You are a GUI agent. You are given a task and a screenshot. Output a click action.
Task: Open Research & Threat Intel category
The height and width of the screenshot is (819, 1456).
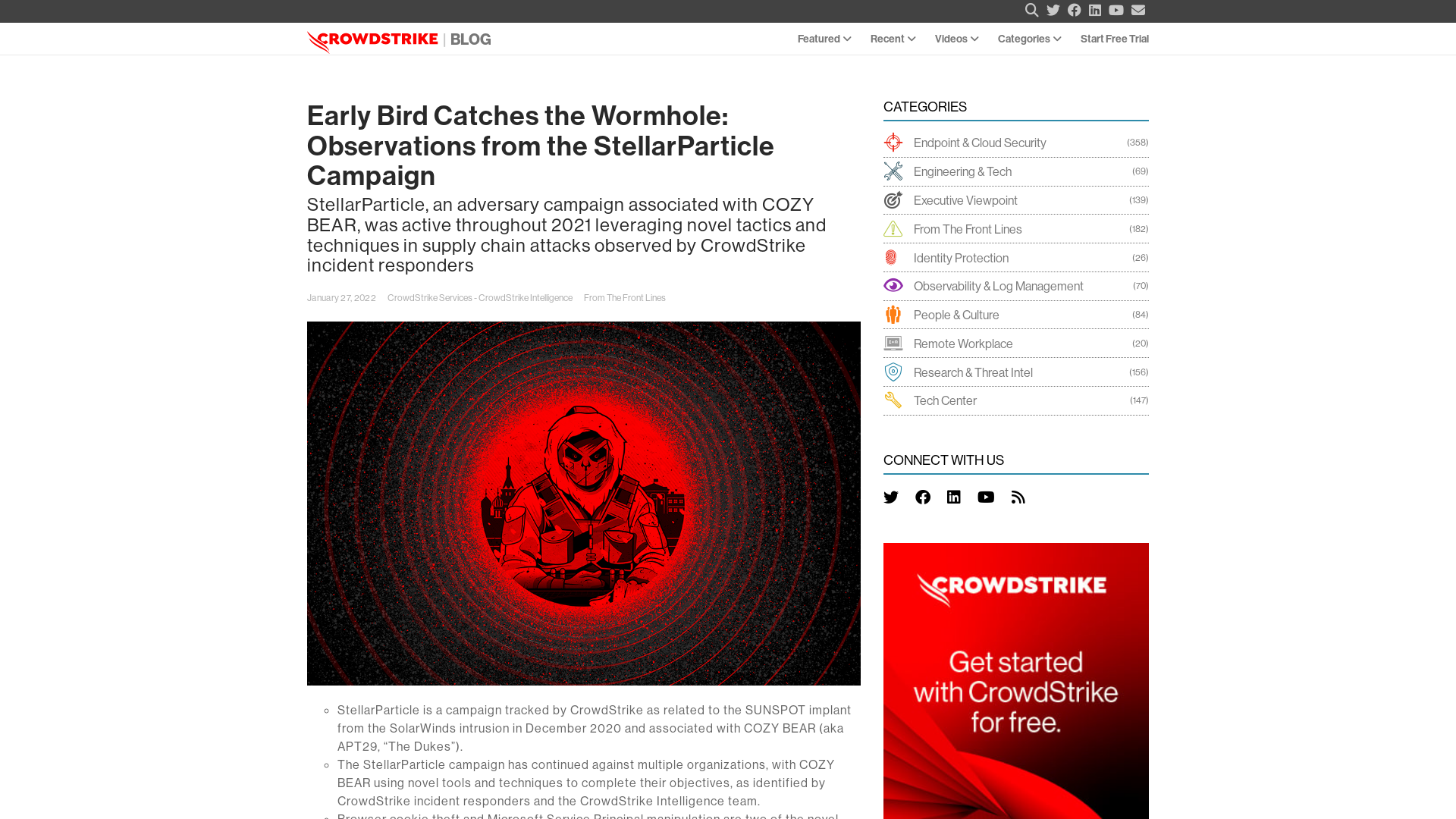[974, 372]
